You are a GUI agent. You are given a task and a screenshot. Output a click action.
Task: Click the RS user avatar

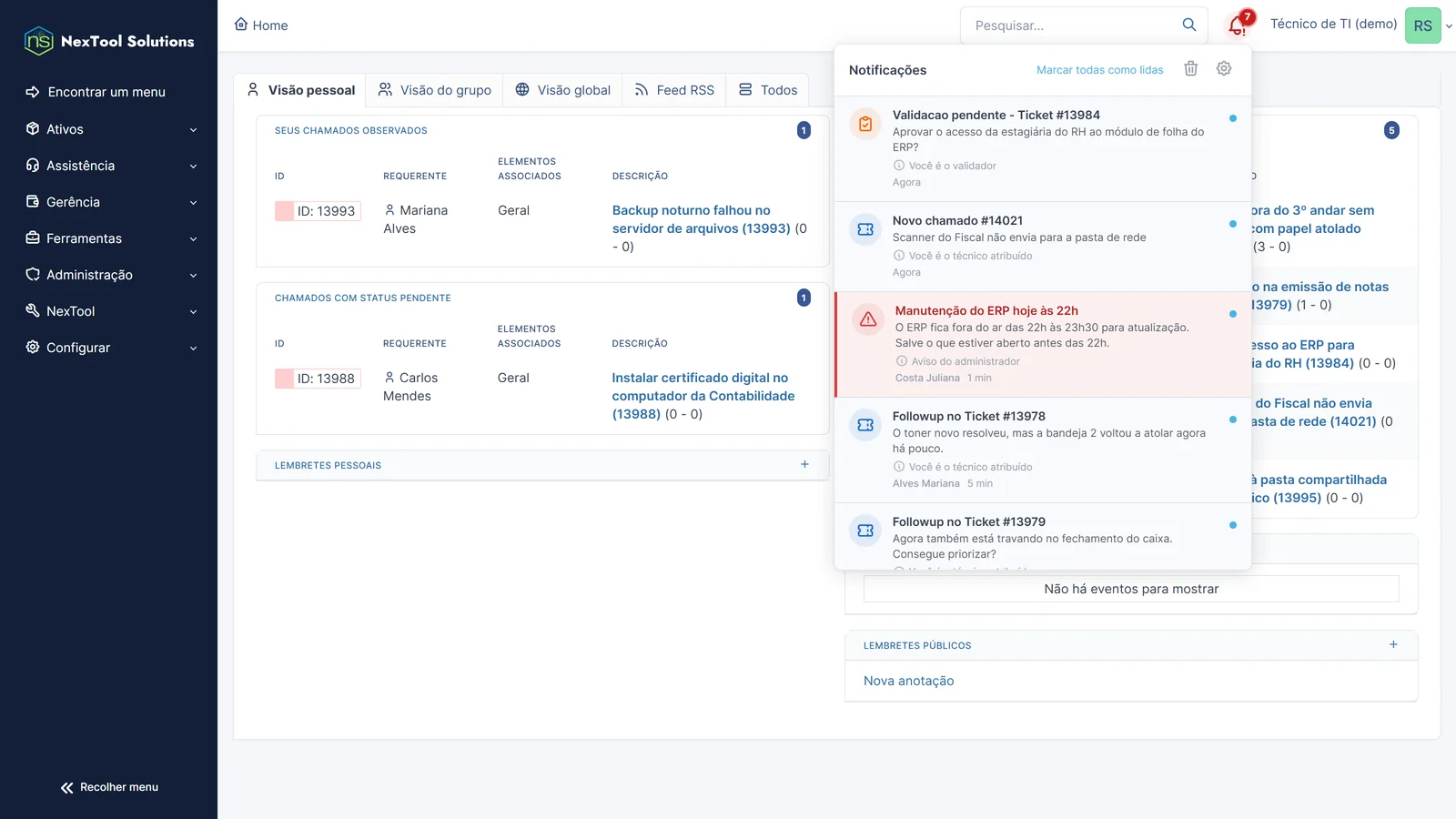1423,25
